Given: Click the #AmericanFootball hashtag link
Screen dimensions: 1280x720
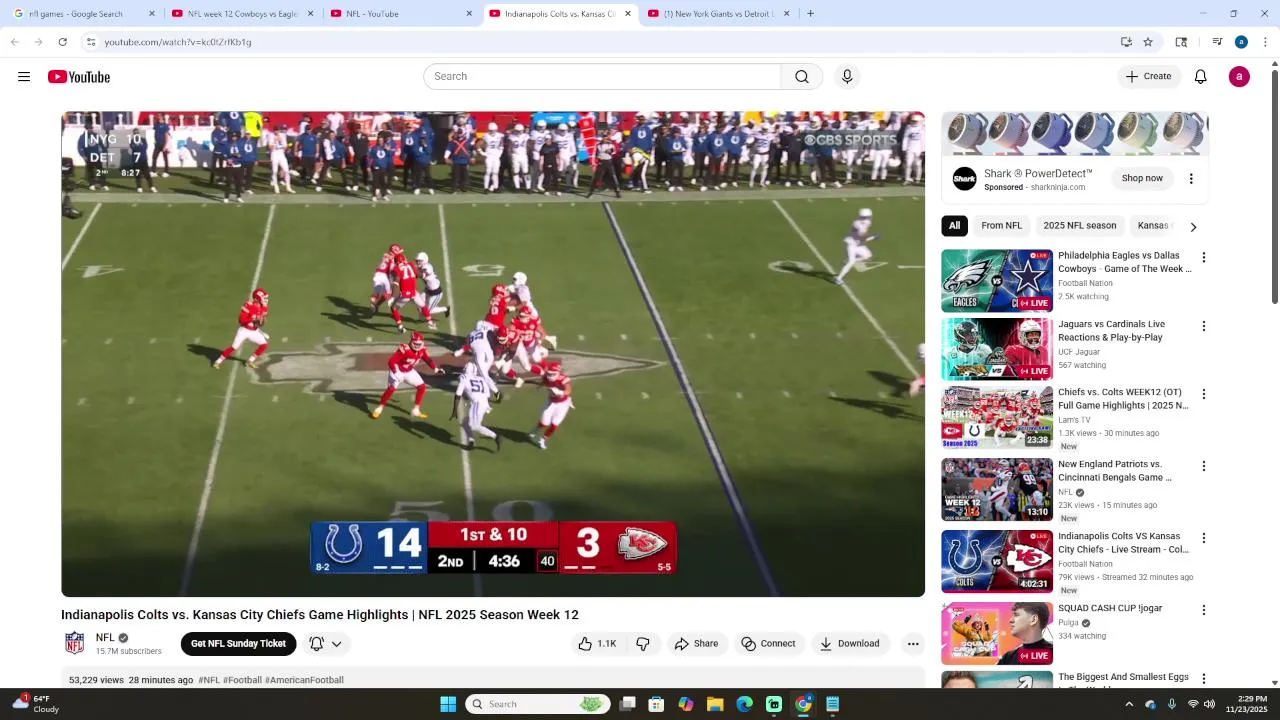Looking at the screenshot, I should 304,680.
